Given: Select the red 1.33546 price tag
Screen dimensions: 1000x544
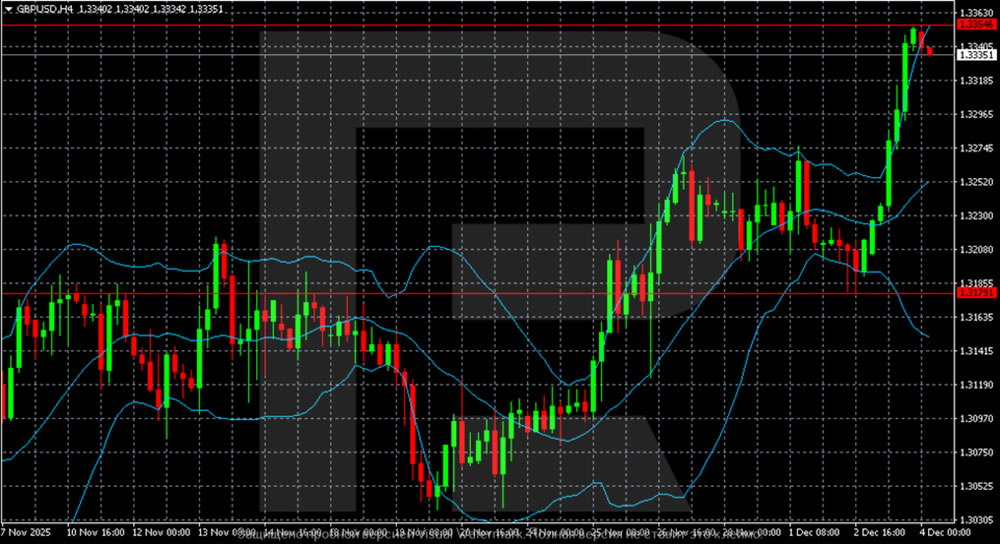Looking at the screenshot, I should click(976, 24).
